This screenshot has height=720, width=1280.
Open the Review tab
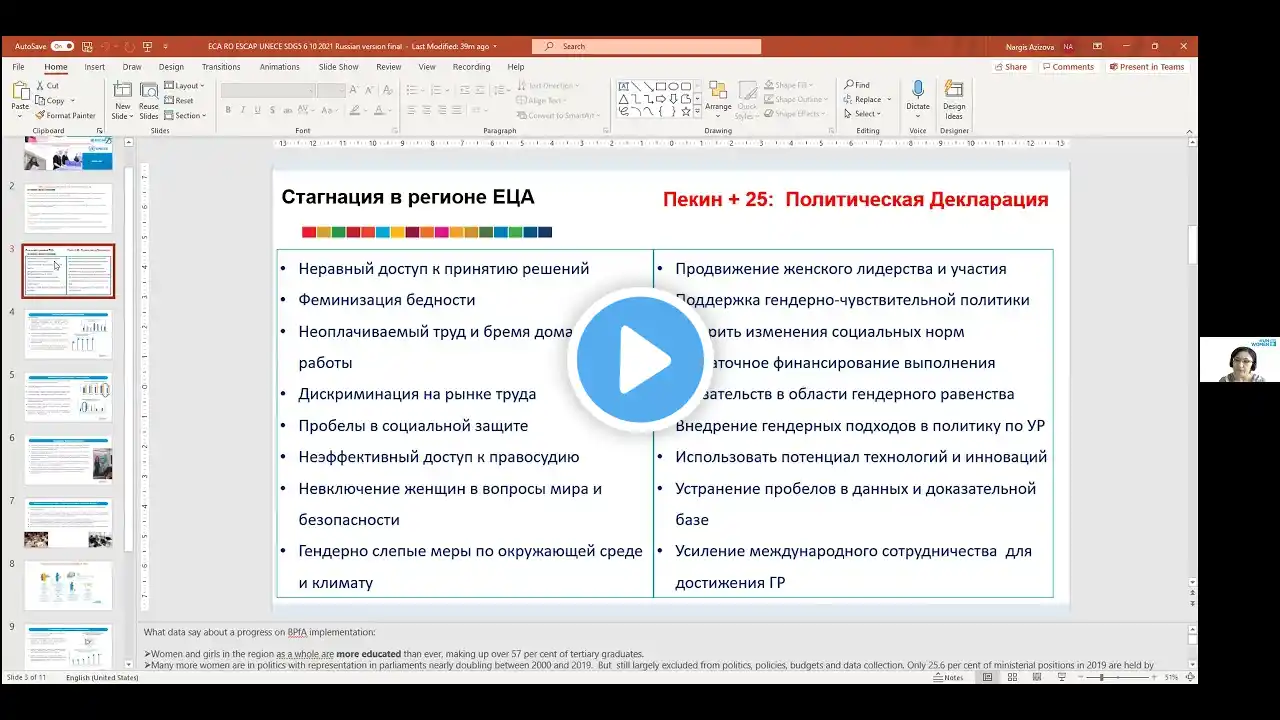point(388,67)
